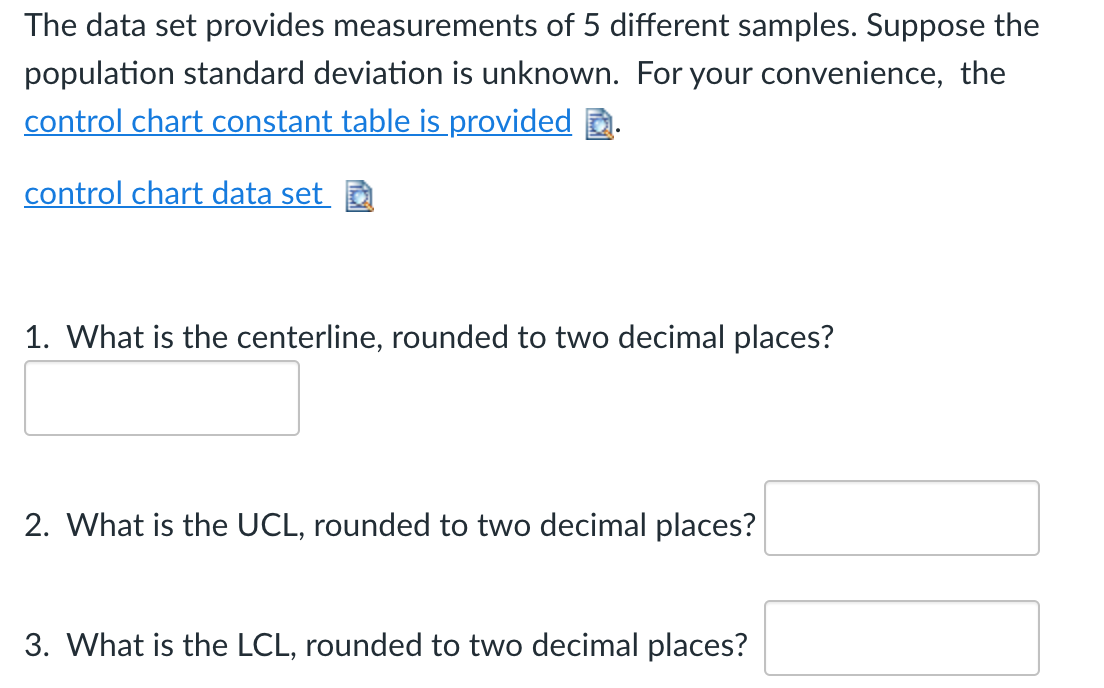Open the small document icon following the table hyperlink
Image resolution: width=1104 pixels, height=688 pixels.
tap(598, 123)
